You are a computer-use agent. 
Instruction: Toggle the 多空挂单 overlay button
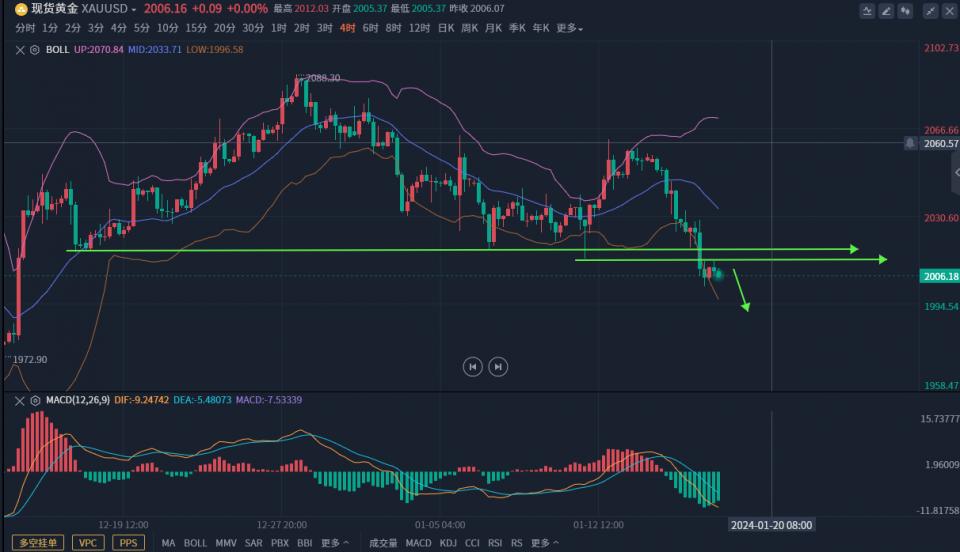38,543
